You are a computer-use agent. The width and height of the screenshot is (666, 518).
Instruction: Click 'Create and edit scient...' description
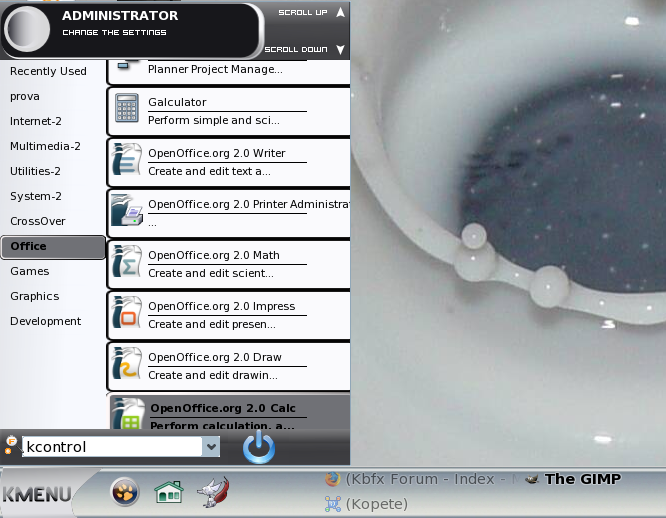click(x=211, y=273)
